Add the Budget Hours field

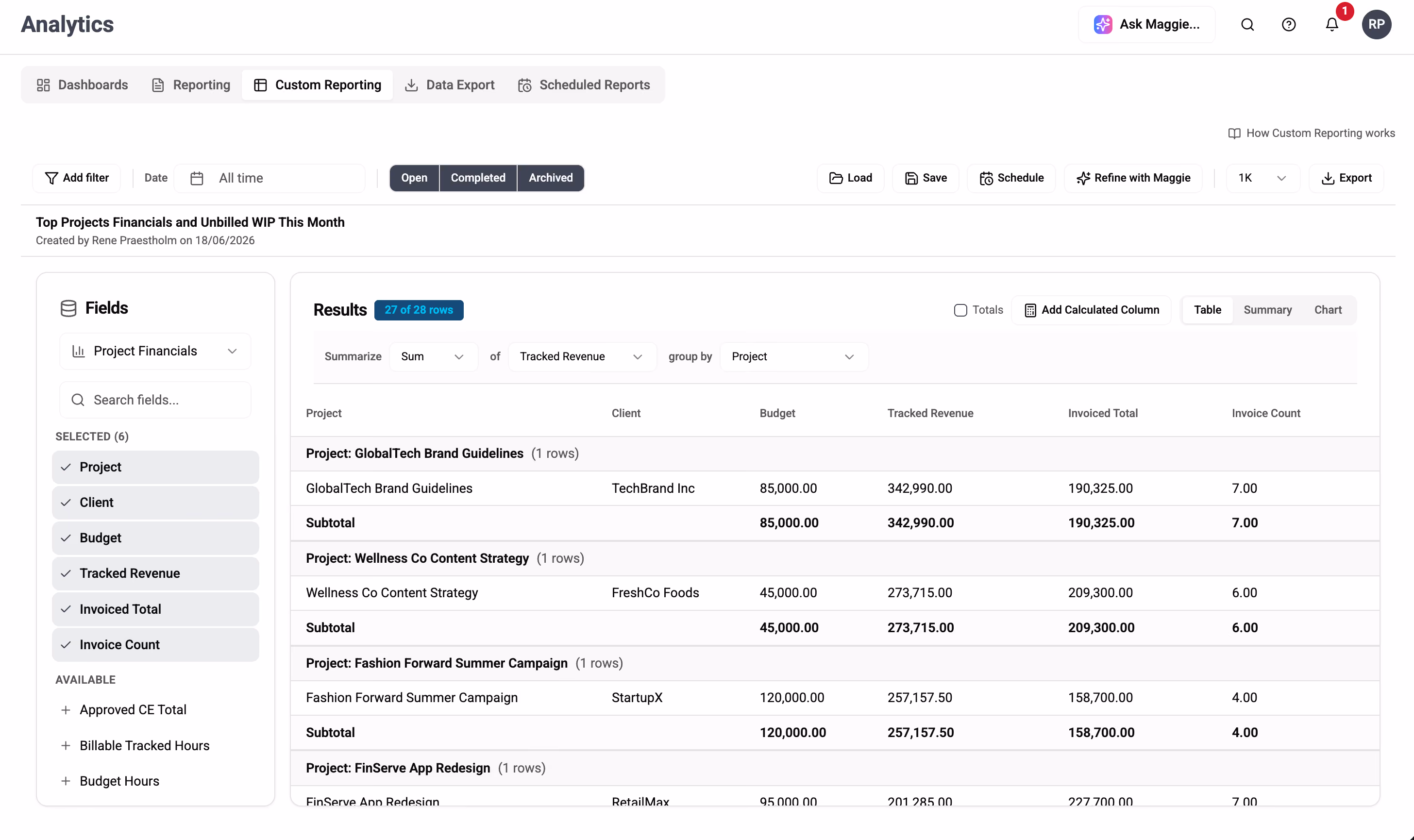(155, 781)
